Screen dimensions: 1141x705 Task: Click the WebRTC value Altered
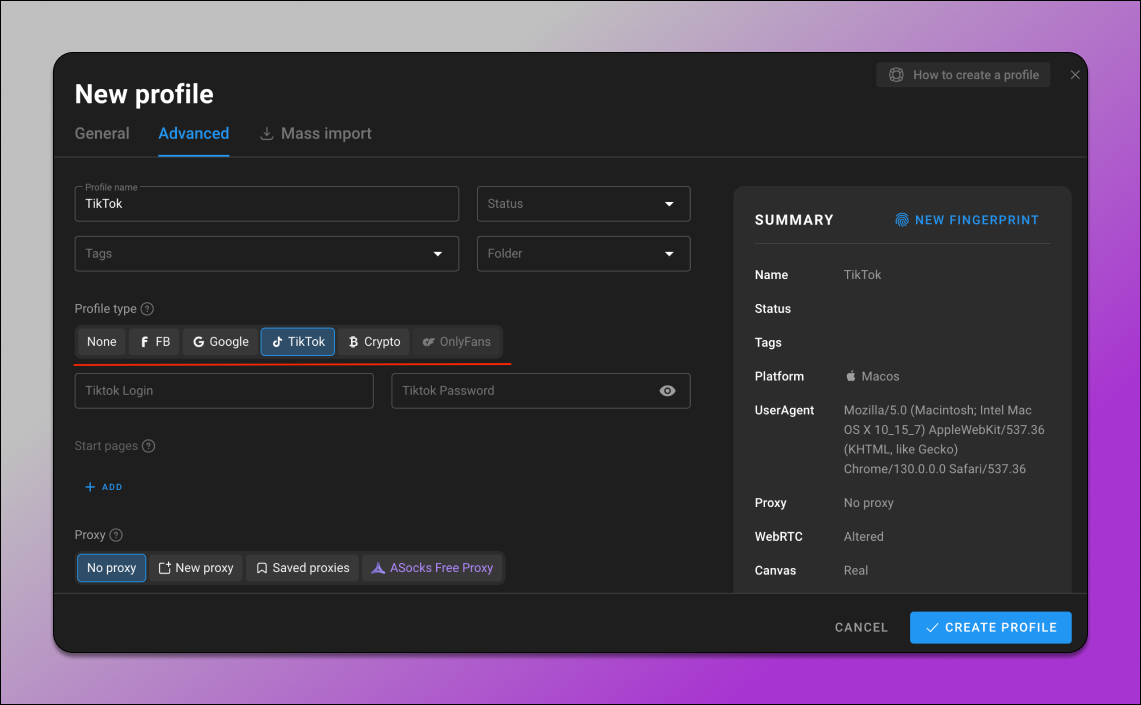click(864, 537)
